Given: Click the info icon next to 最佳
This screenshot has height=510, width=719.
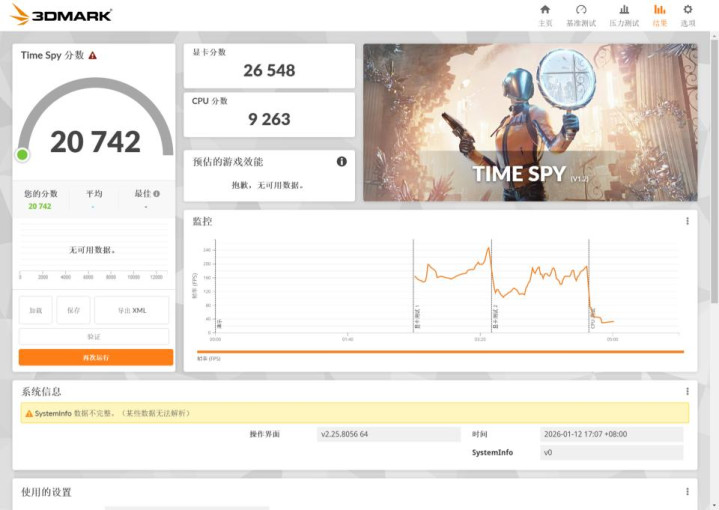Looking at the screenshot, I should tap(156, 194).
